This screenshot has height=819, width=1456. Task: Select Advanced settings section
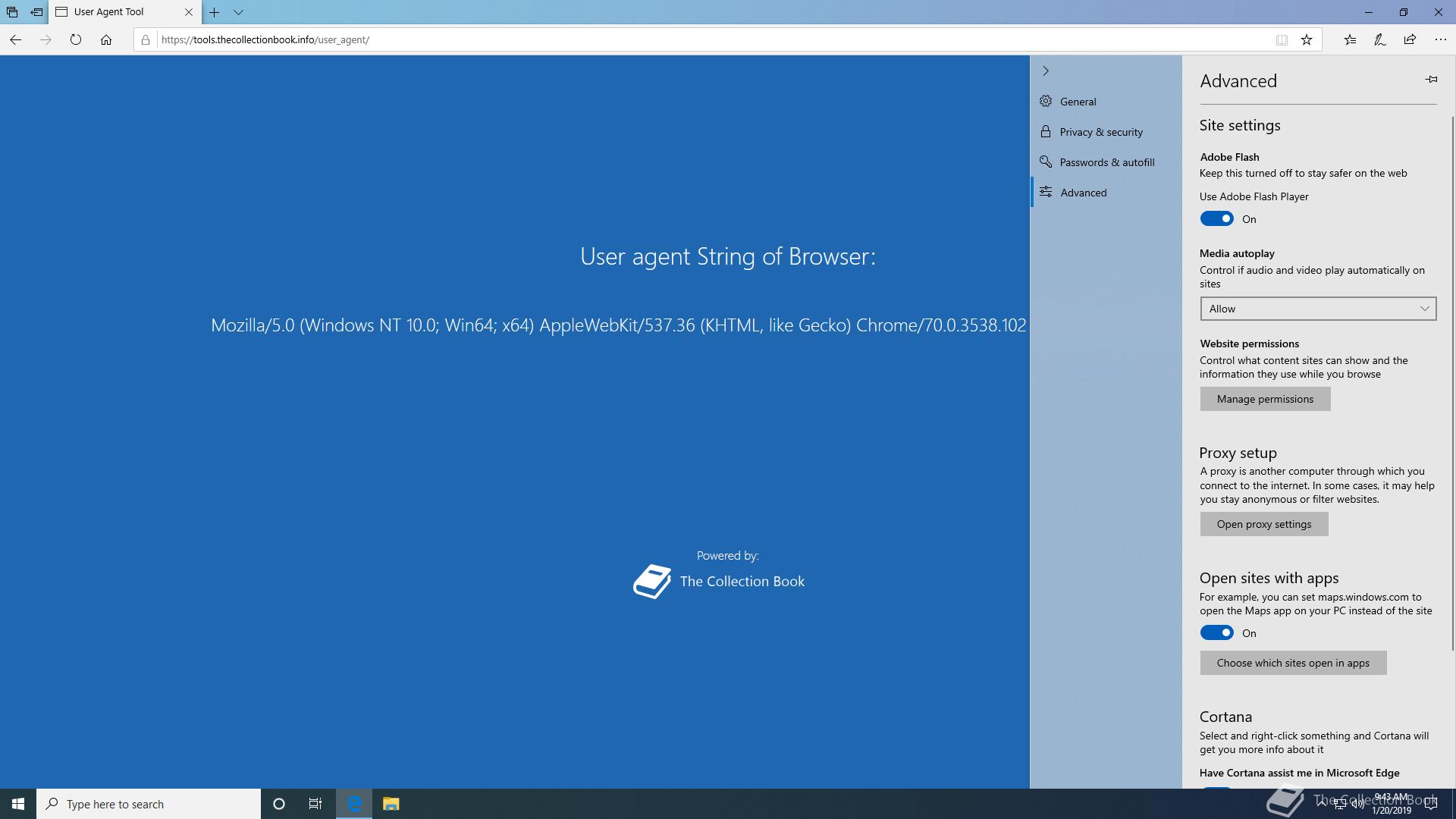pos(1106,193)
